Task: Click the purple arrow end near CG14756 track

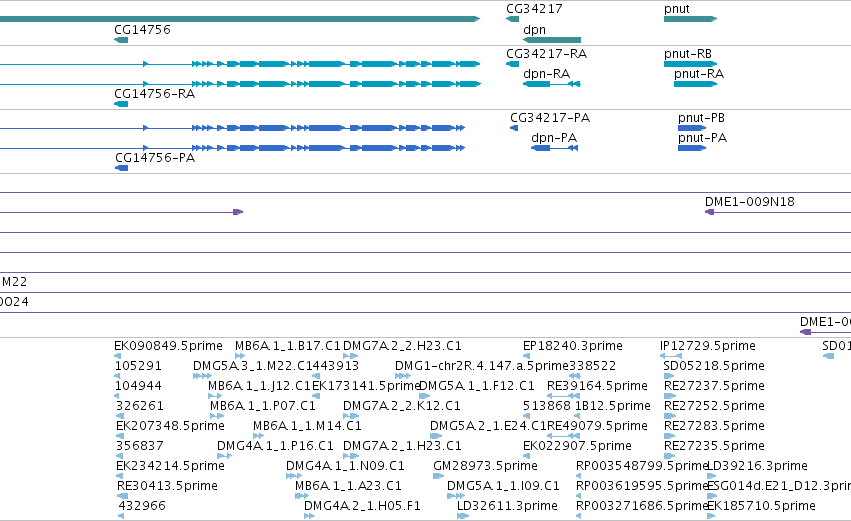Action: click(238, 212)
